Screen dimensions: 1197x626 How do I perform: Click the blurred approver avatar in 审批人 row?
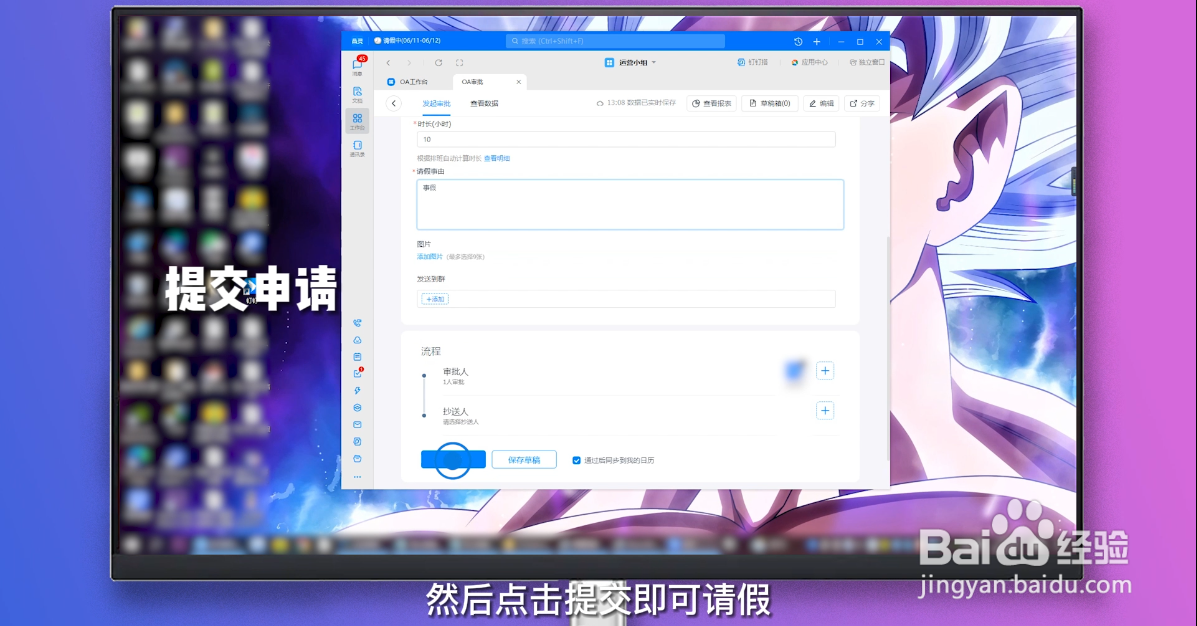pos(795,371)
